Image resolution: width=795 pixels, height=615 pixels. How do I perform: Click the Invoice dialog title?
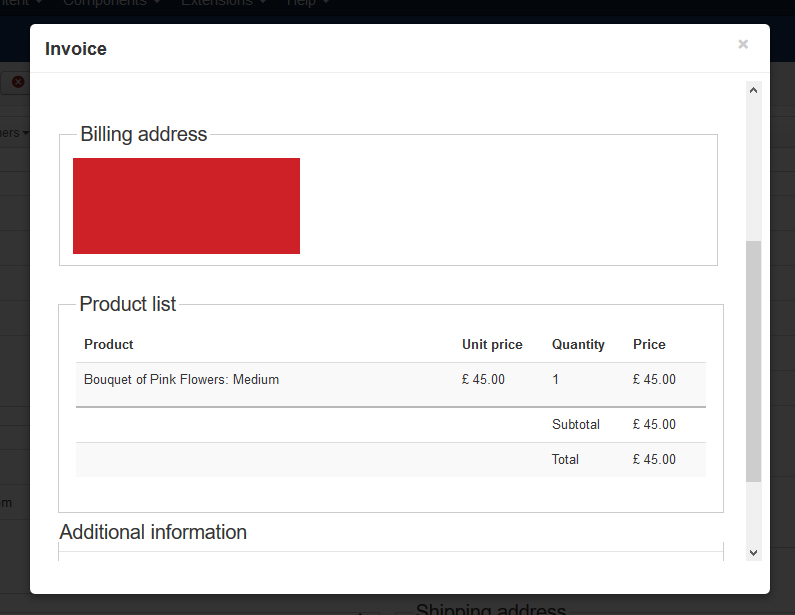[76, 49]
